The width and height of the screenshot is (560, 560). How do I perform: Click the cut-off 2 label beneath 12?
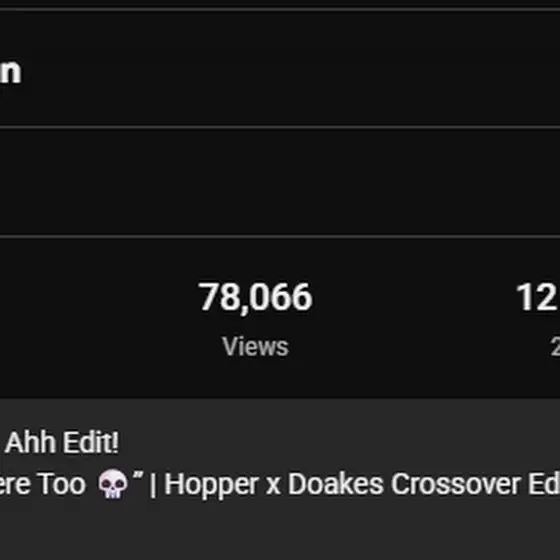click(x=555, y=346)
